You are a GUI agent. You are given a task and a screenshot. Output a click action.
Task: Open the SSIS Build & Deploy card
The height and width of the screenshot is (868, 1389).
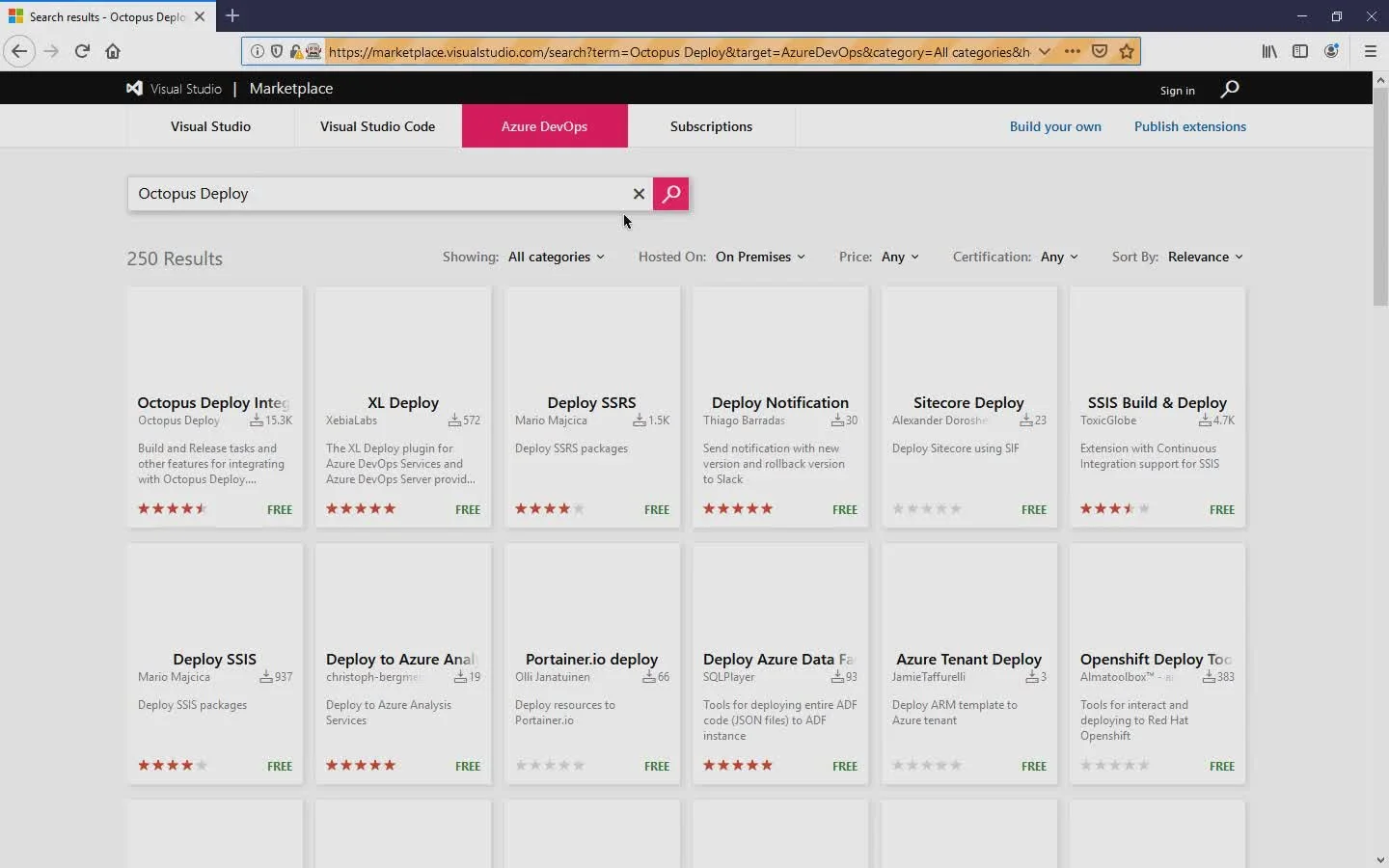(x=1157, y=407)
